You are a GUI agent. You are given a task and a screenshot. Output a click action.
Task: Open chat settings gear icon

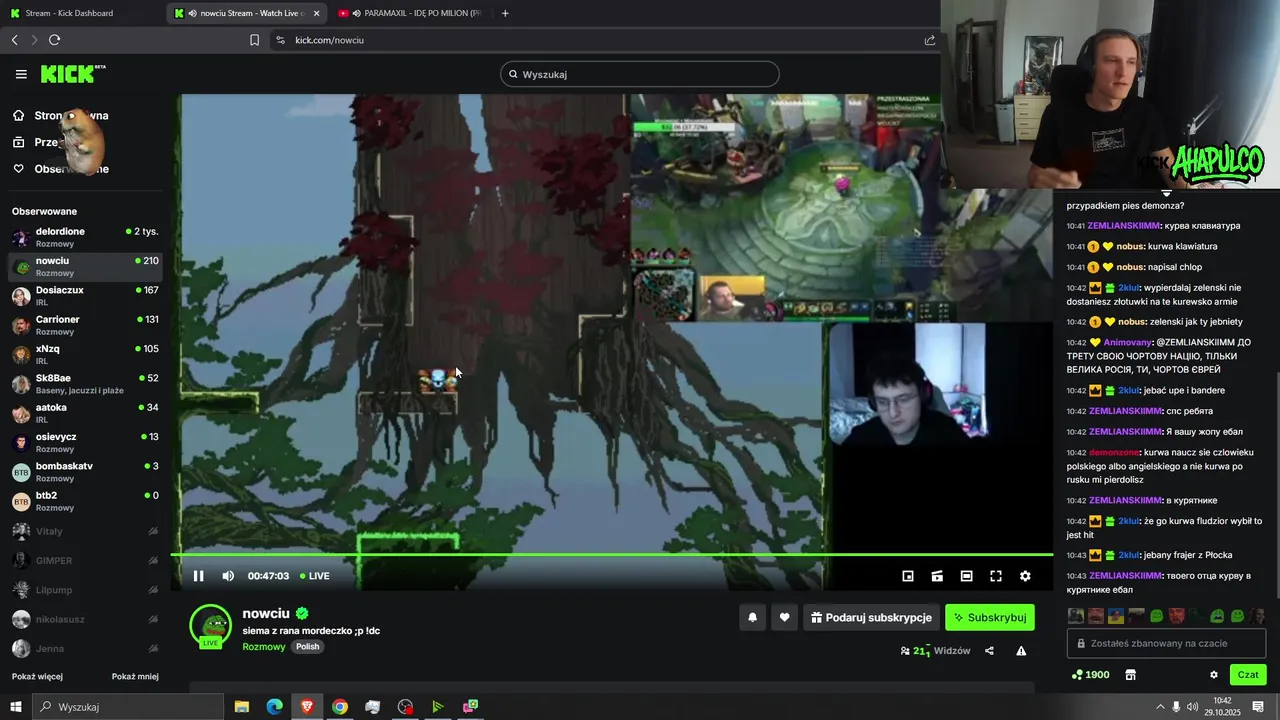pos(1214,675)
